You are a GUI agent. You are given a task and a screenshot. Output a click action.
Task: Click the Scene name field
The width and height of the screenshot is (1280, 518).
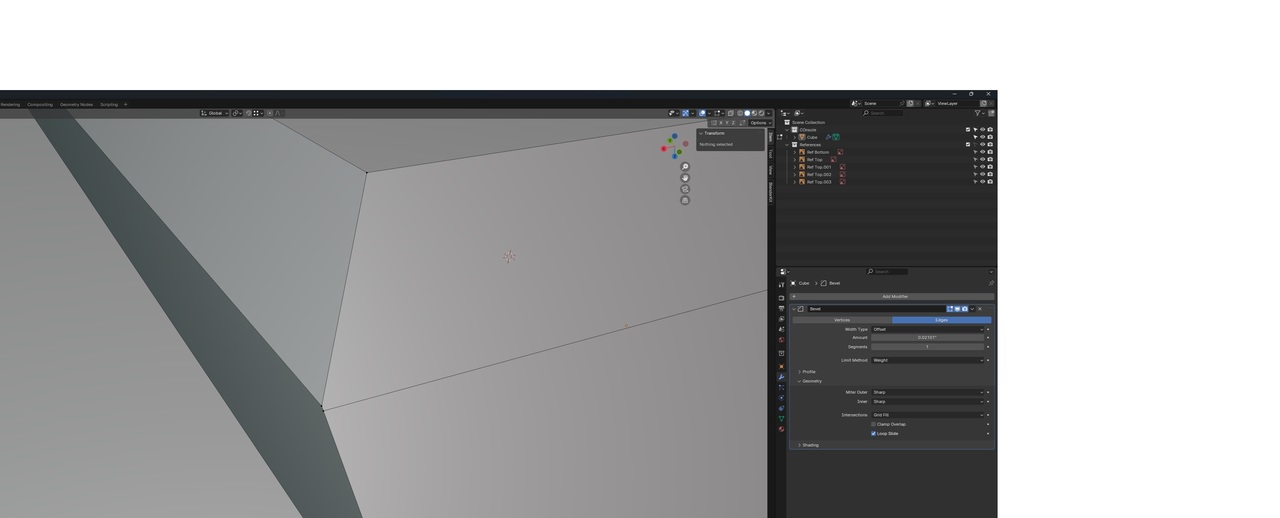[x=880, y=103]
